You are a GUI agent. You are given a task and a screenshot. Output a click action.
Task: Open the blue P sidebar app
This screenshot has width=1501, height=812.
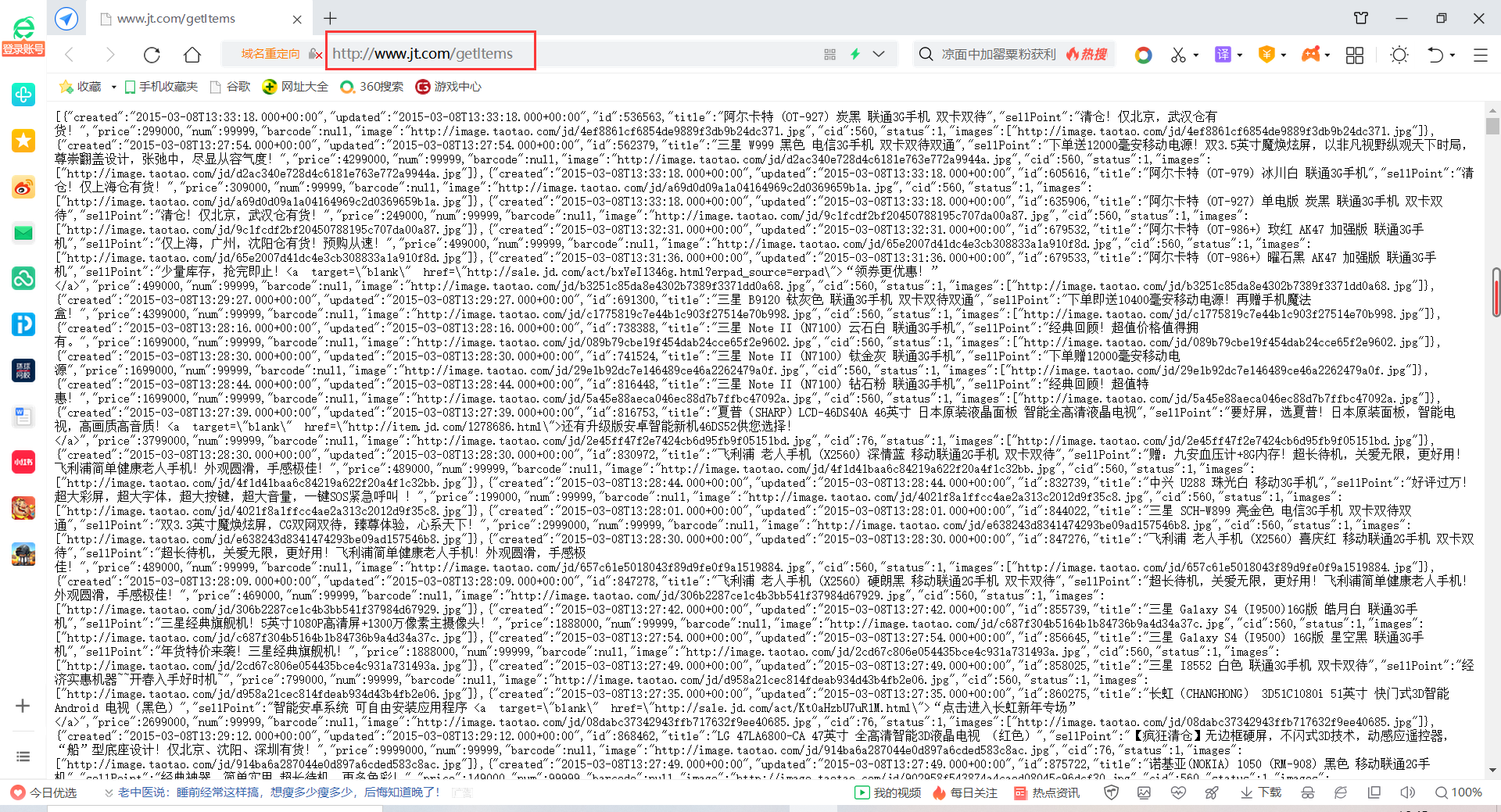point(23,324)
